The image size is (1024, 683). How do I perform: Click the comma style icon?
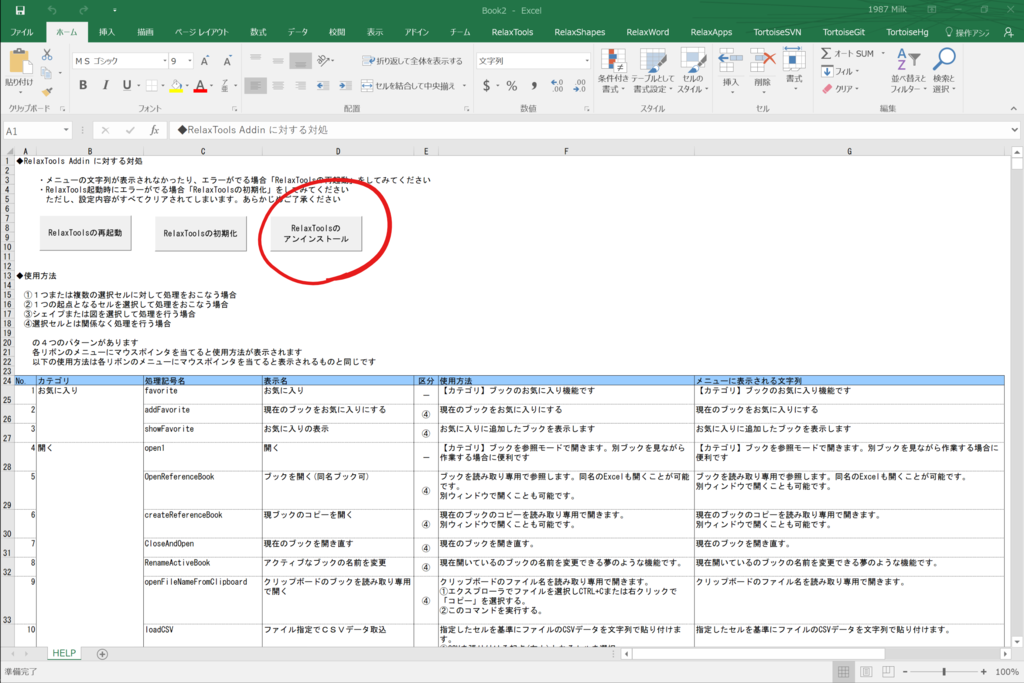(534, 86)
